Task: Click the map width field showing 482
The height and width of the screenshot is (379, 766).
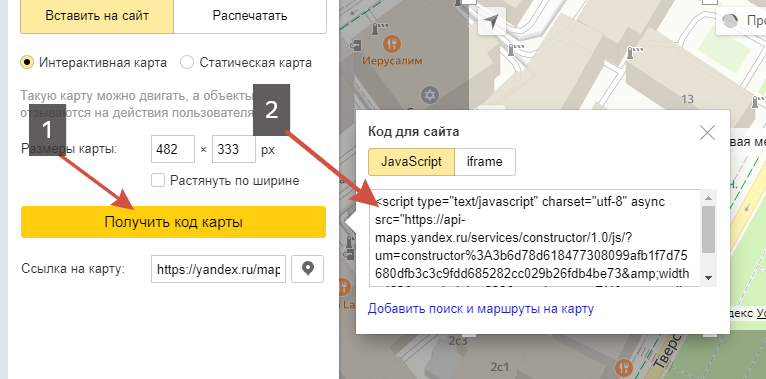Action: [173, 149]
